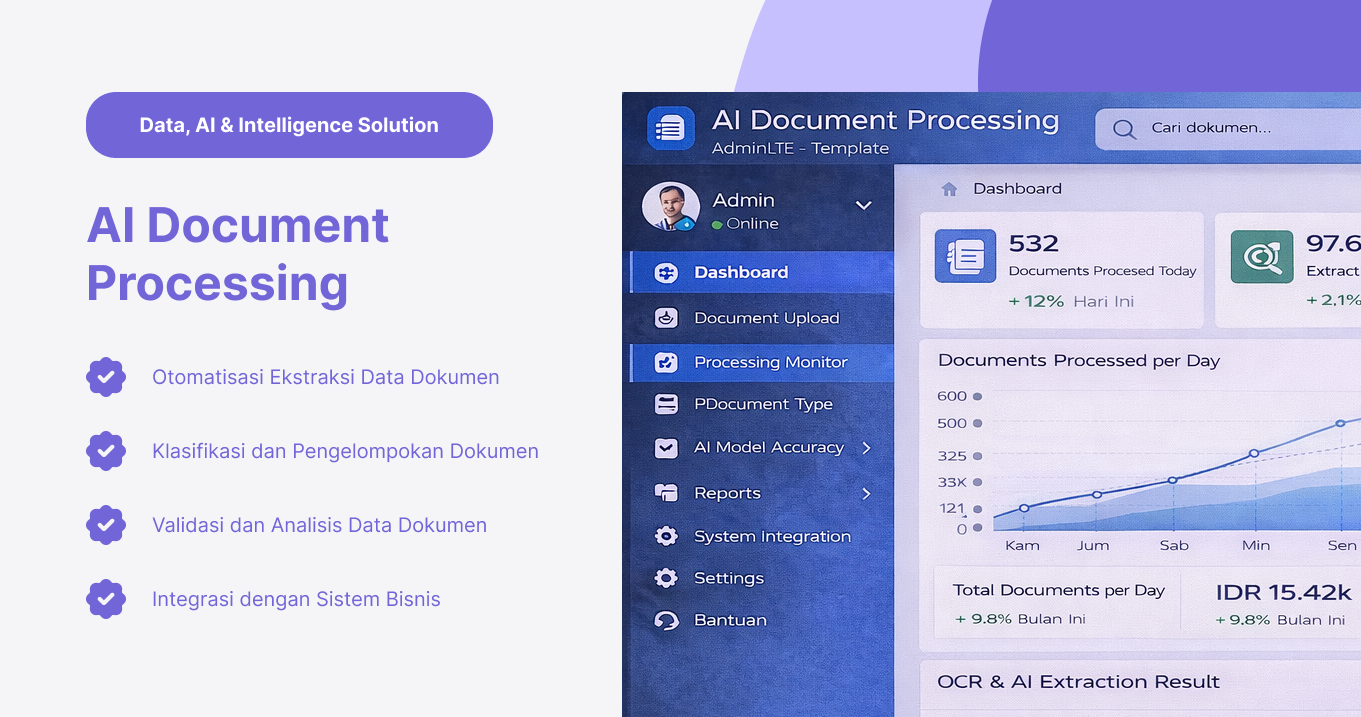
Task: Click the magnifier icon in the search bar
Action: pos(1124,129)
